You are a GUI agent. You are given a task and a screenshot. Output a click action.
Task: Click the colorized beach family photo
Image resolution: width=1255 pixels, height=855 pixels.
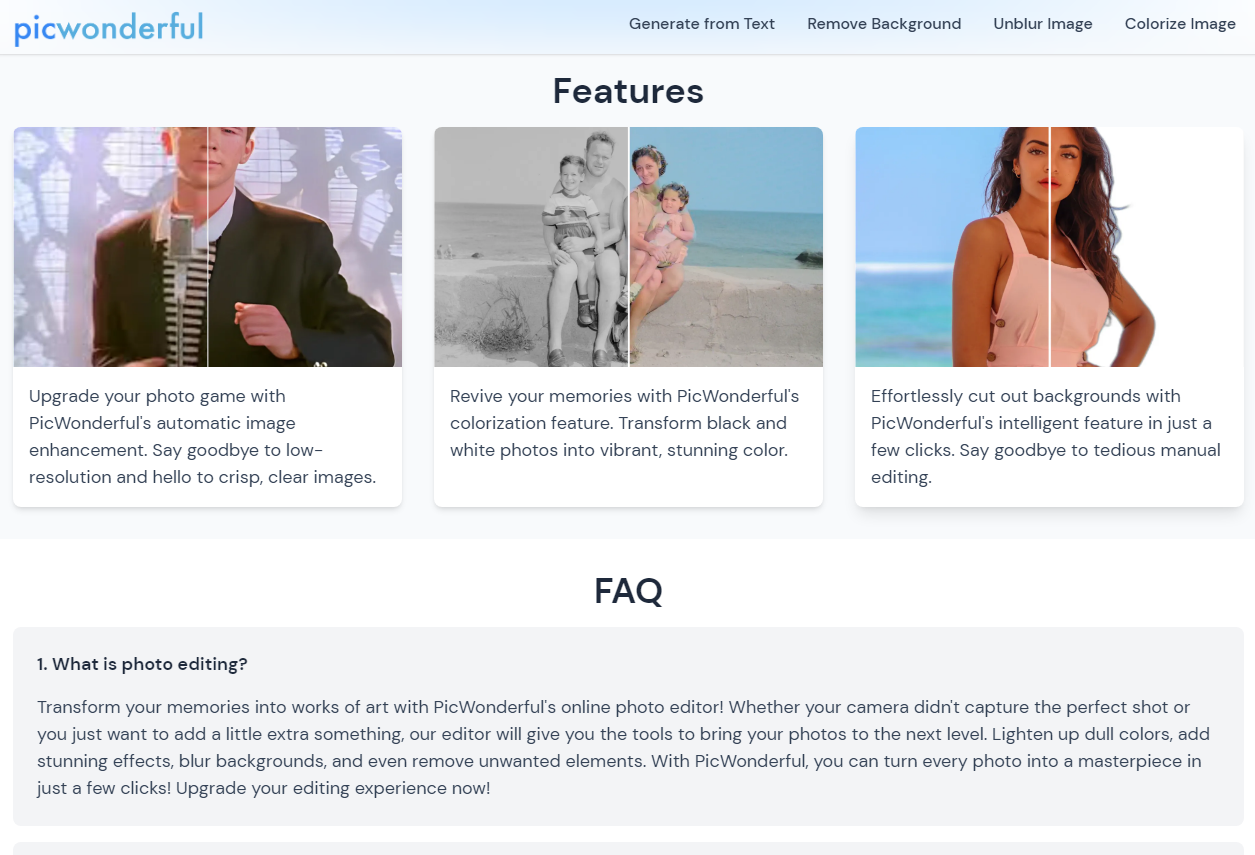coord(629,247)
